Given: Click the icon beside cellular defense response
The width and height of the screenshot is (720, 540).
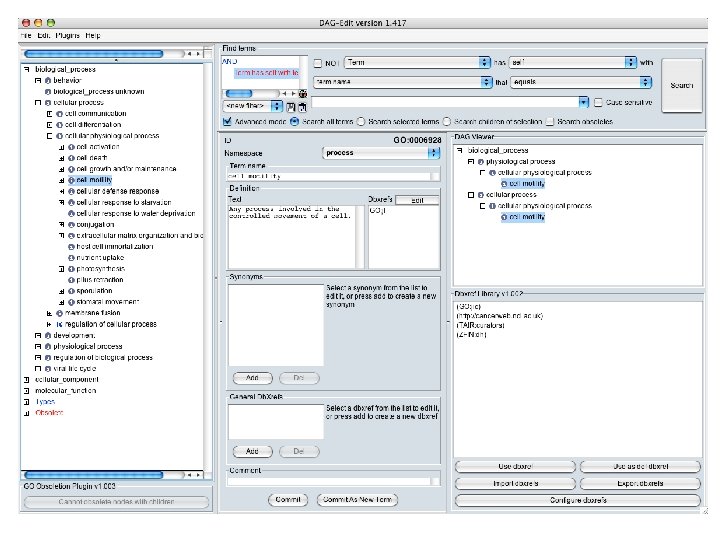Looking at the screenshot, I should pos(71,191).
